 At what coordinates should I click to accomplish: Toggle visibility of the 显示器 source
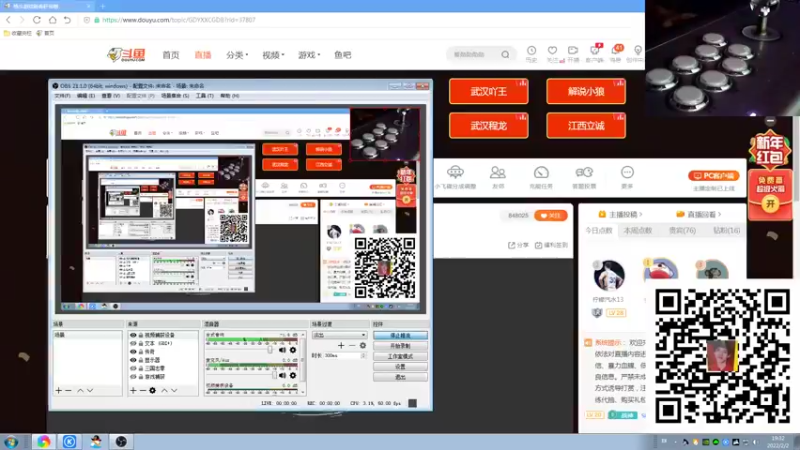click(133, 360)
